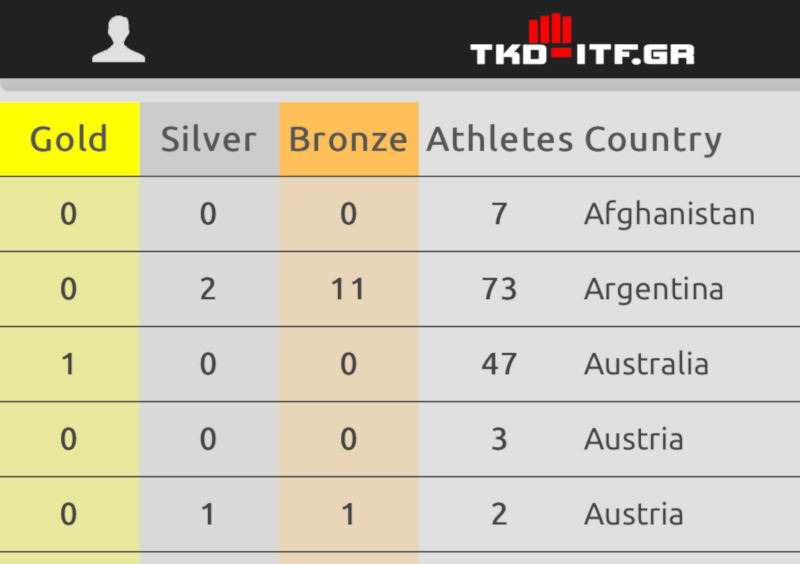The height and width of the screenshot is (564, 800).
Task: Select the Afghanistan country row
Action: point(400,214)
